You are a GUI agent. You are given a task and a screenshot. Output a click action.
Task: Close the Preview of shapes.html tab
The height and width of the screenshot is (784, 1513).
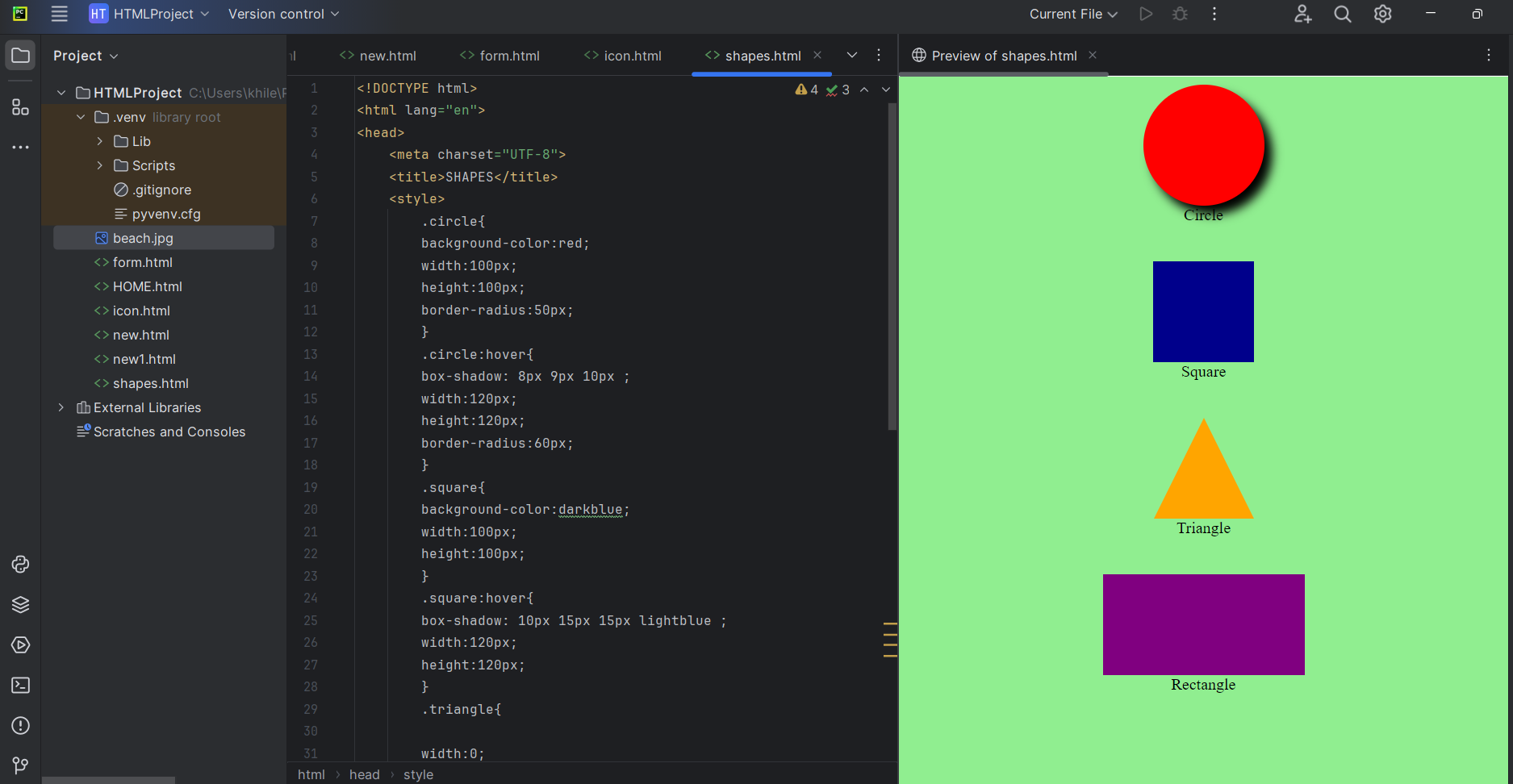[x=1093, y=55]
